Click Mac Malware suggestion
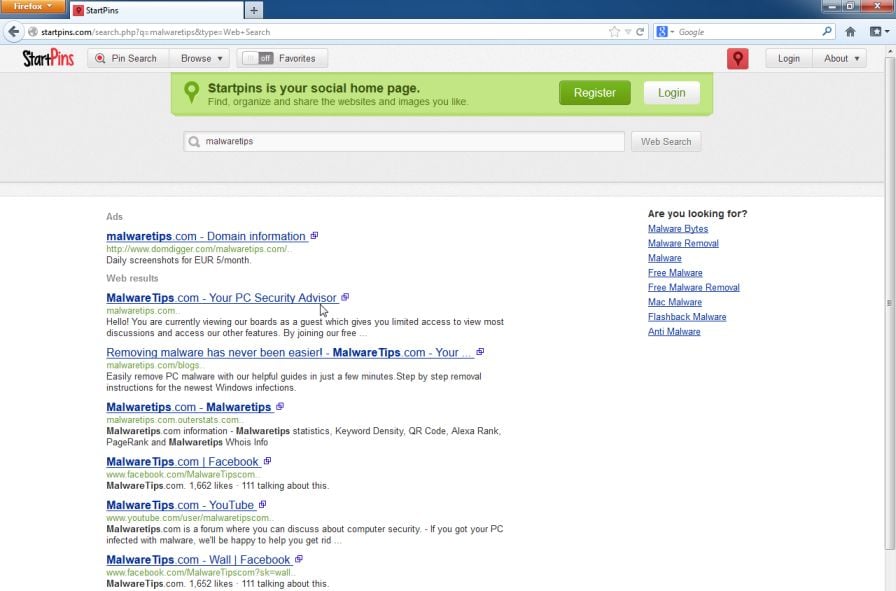 tap(675, 302)
